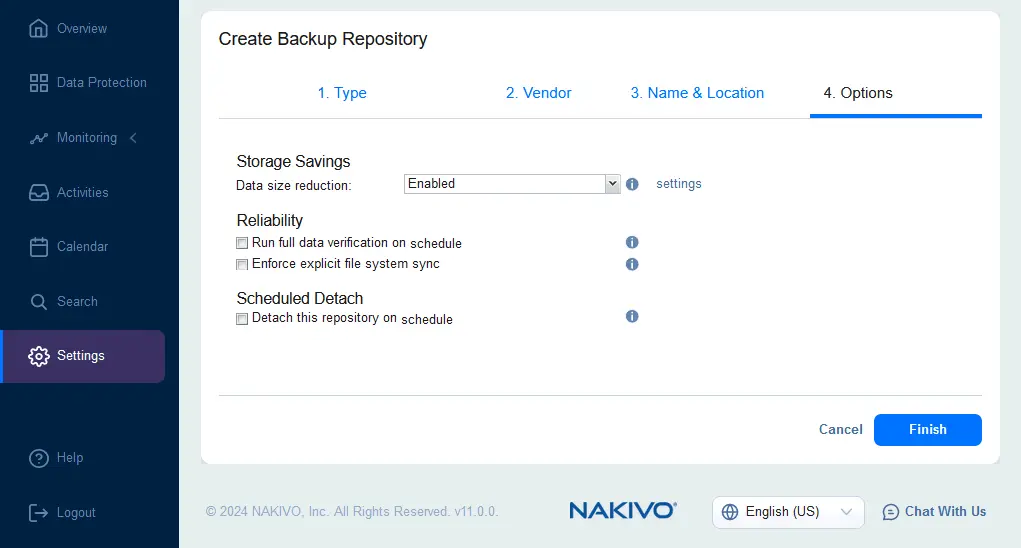
Task: Click info icon beside Data size reduction
Action: click(x=632, y=184)
